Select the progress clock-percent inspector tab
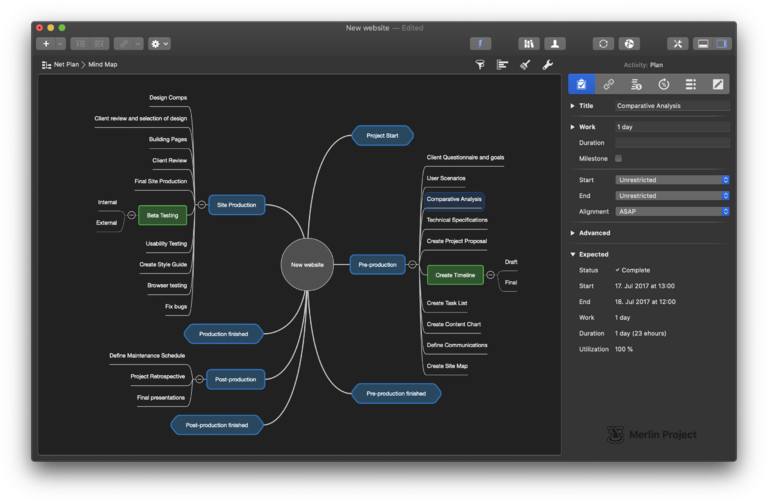The height and width of the screenshot is (503, 768). point(663,84)
